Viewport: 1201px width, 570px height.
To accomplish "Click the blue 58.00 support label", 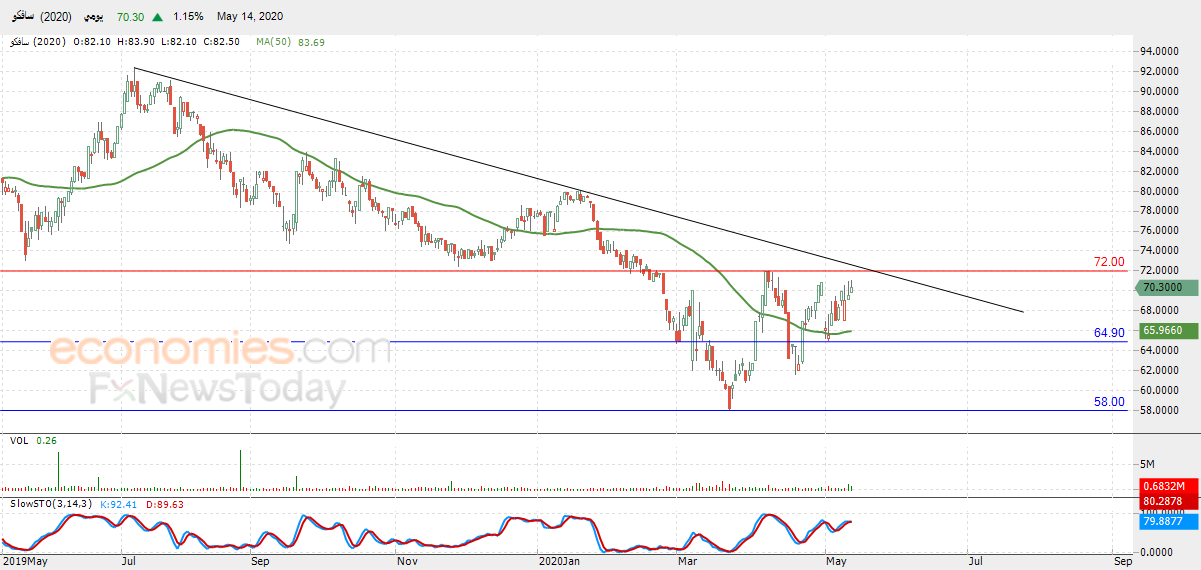I will pos(1109,402).
